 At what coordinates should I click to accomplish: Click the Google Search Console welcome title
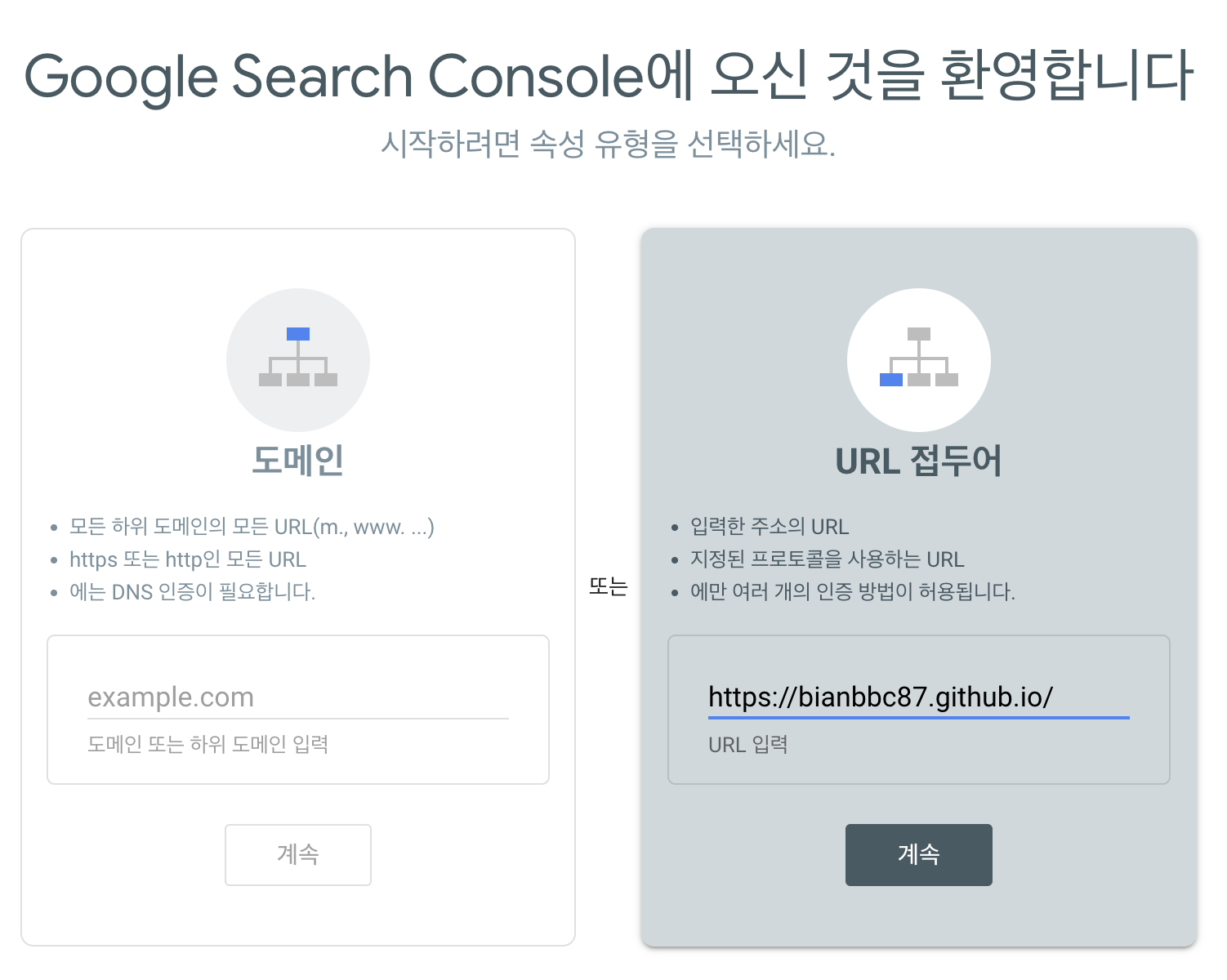(x=609, y=77)
